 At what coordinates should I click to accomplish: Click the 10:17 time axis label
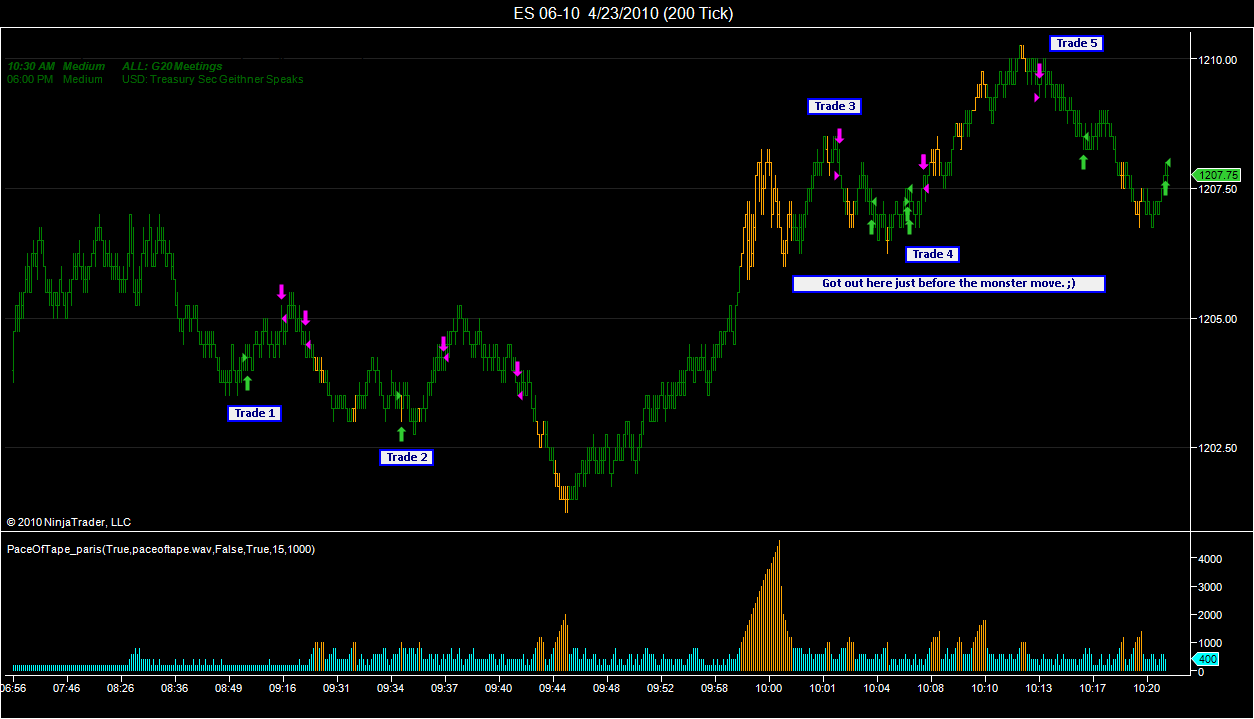click(1093, 688)
